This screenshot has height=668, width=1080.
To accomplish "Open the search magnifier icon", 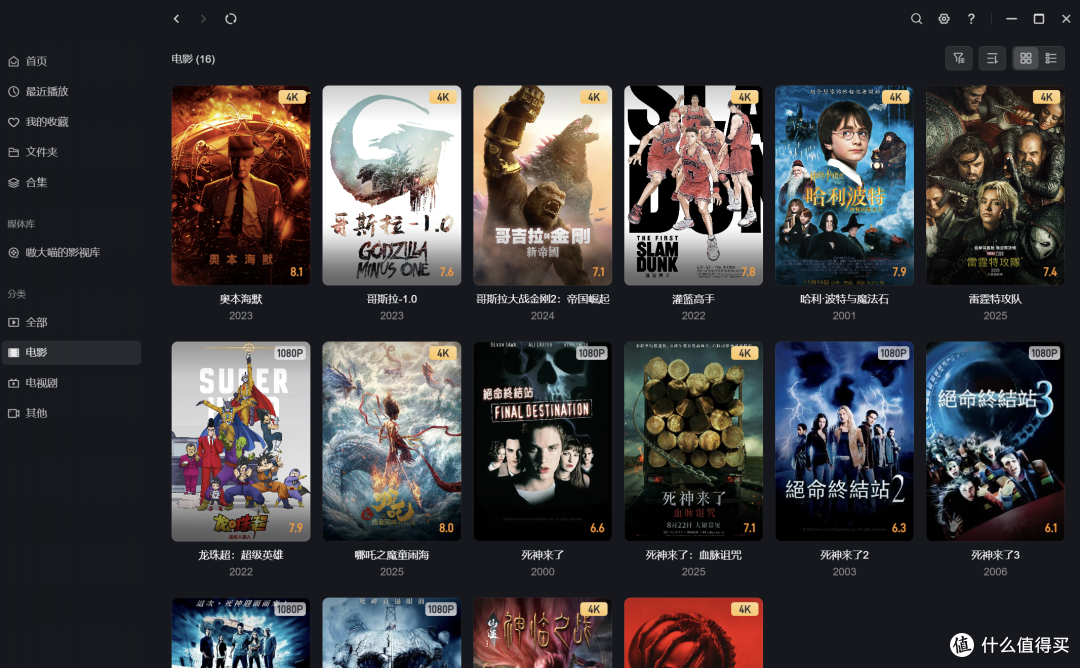I will pyautogui.click(x=916, y=19).
